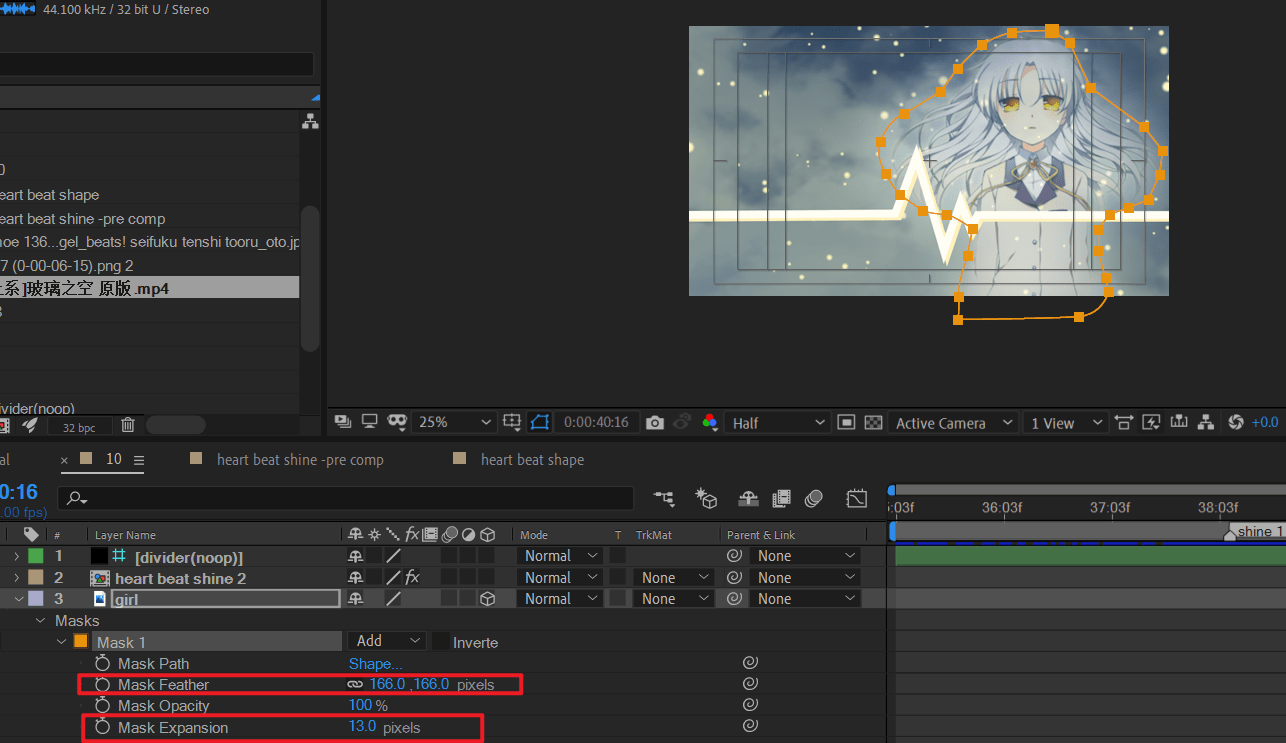Open the 1 View layout dropdown
1286x743 pixels.
(1066, 423)
